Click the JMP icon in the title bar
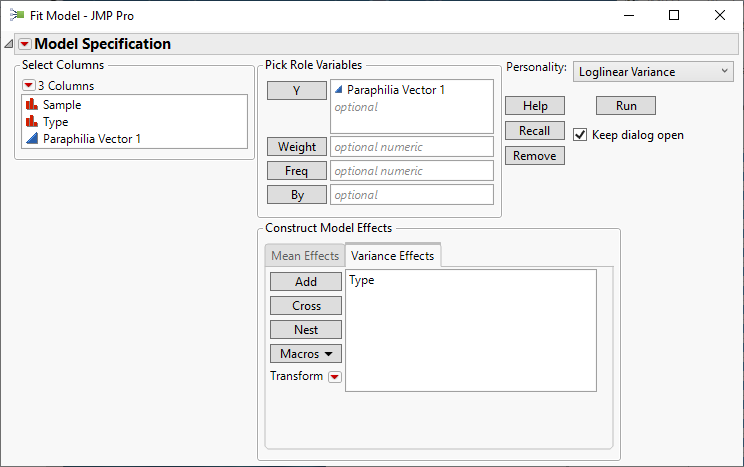 (17, 15)
